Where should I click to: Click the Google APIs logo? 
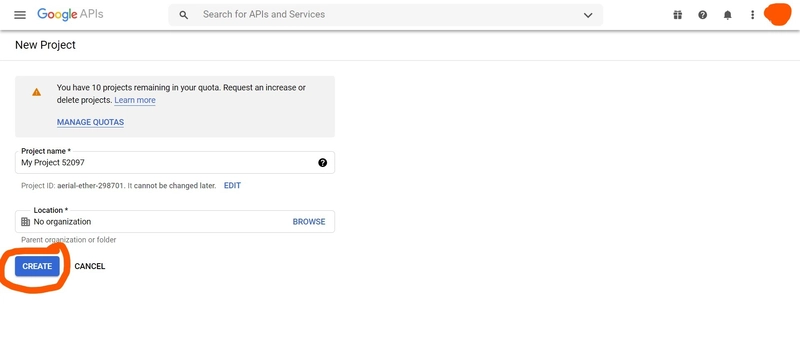[x=70, y=14]
